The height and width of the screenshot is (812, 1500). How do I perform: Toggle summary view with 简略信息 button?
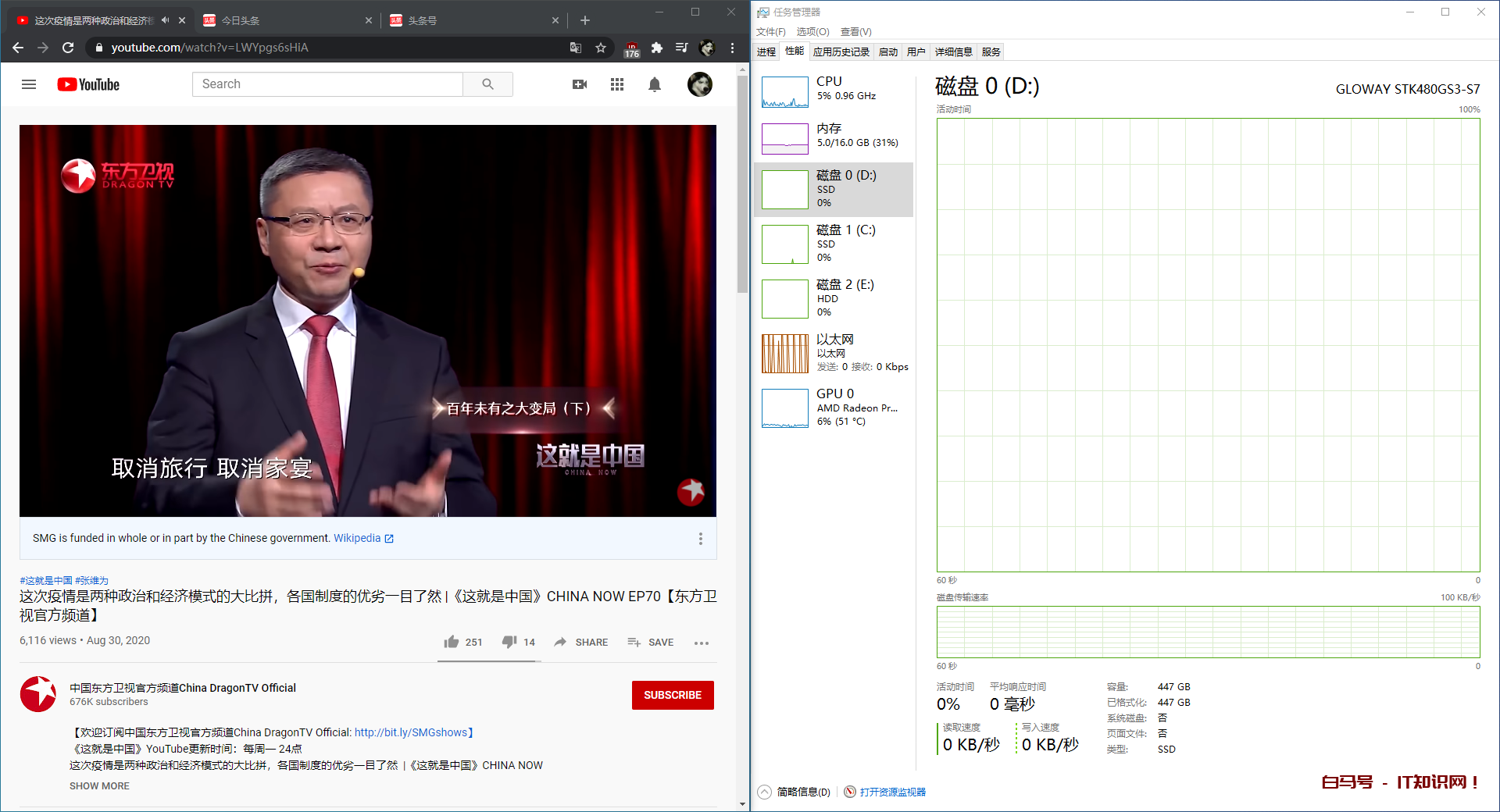[x=795, y=792]
